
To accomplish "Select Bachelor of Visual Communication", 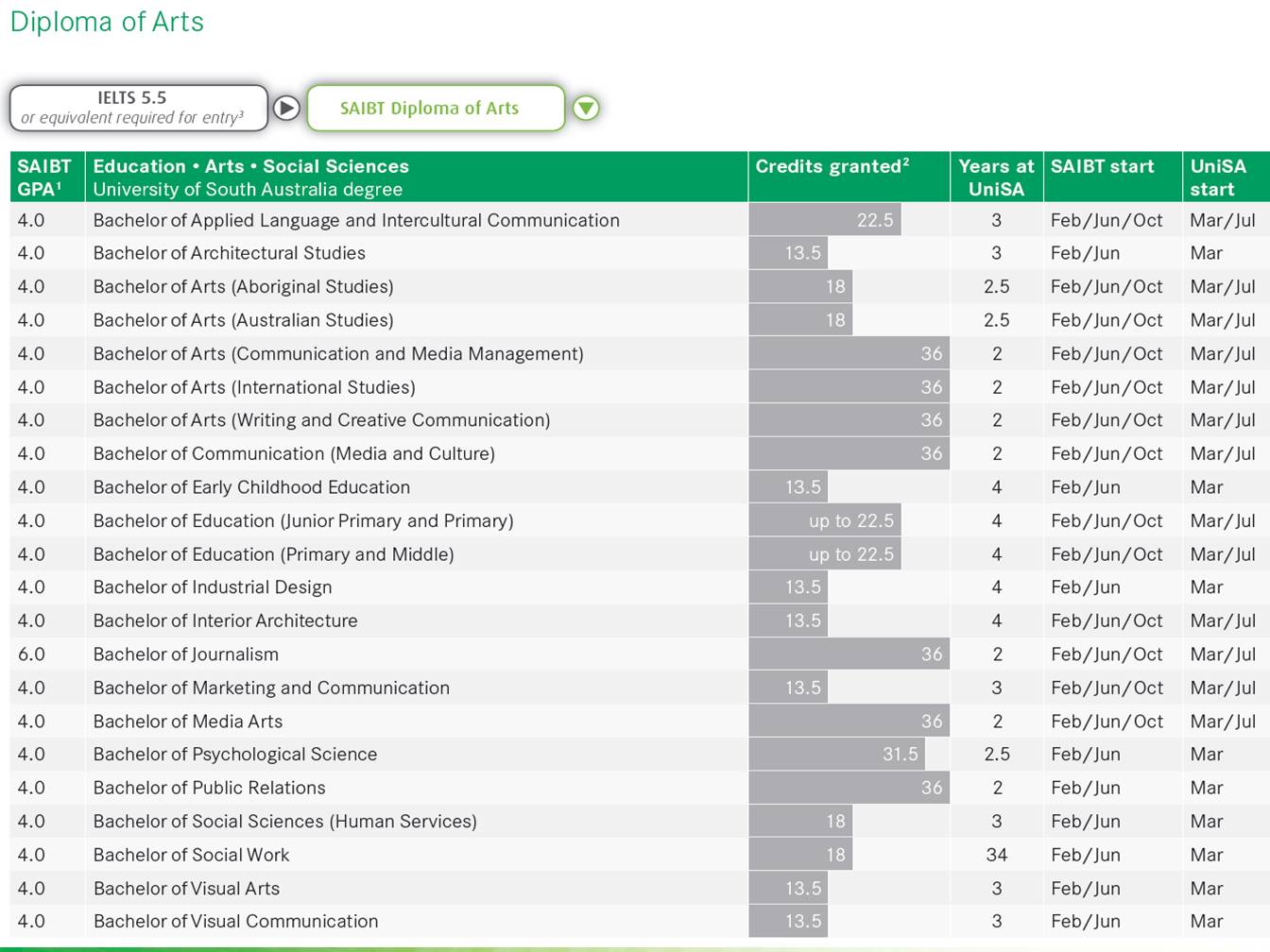I will coord(235,922).
